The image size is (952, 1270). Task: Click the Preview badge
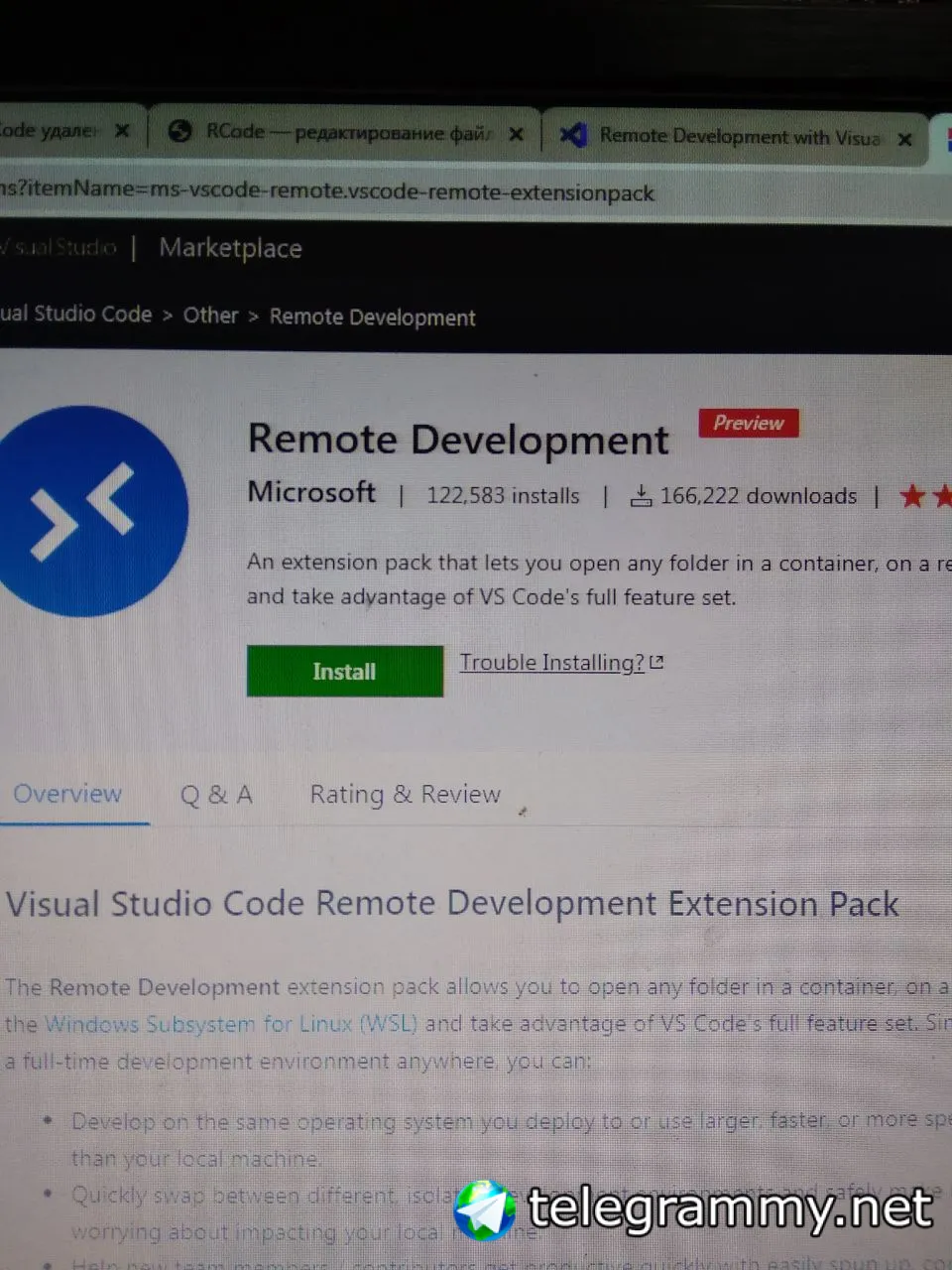749,423
